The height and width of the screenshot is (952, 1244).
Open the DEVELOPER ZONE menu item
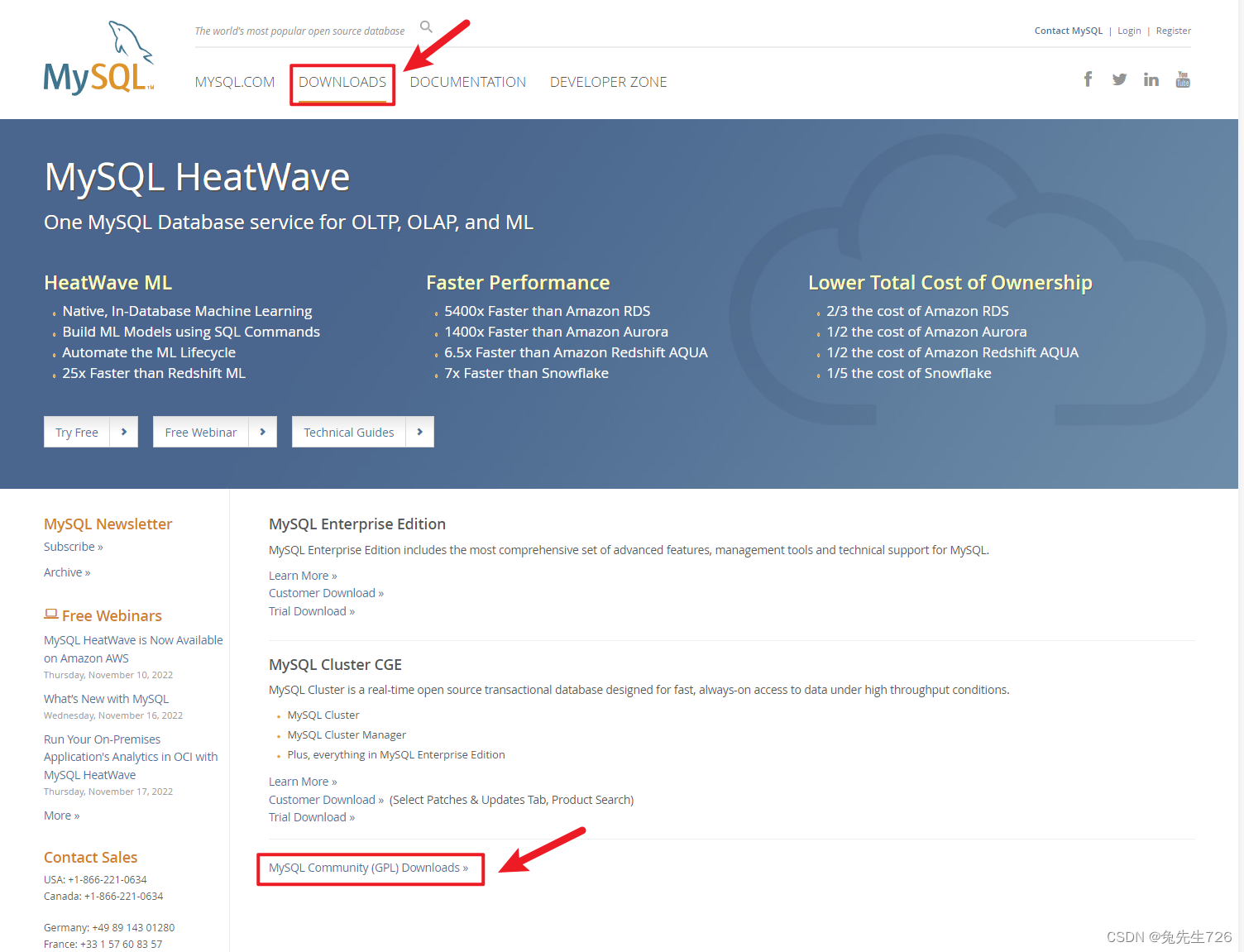coord(609,82)
